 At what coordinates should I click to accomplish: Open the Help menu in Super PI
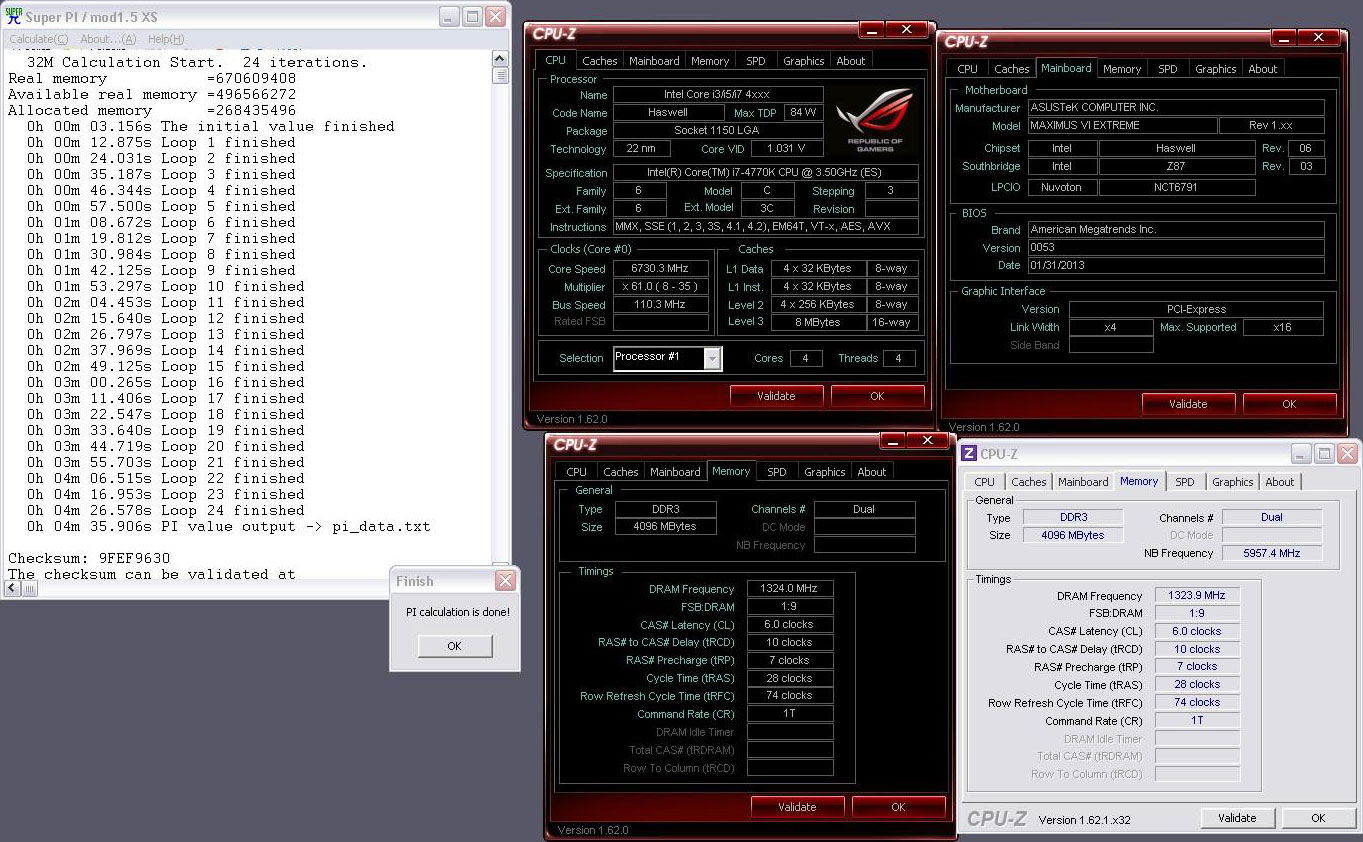[x=165, y=39]
